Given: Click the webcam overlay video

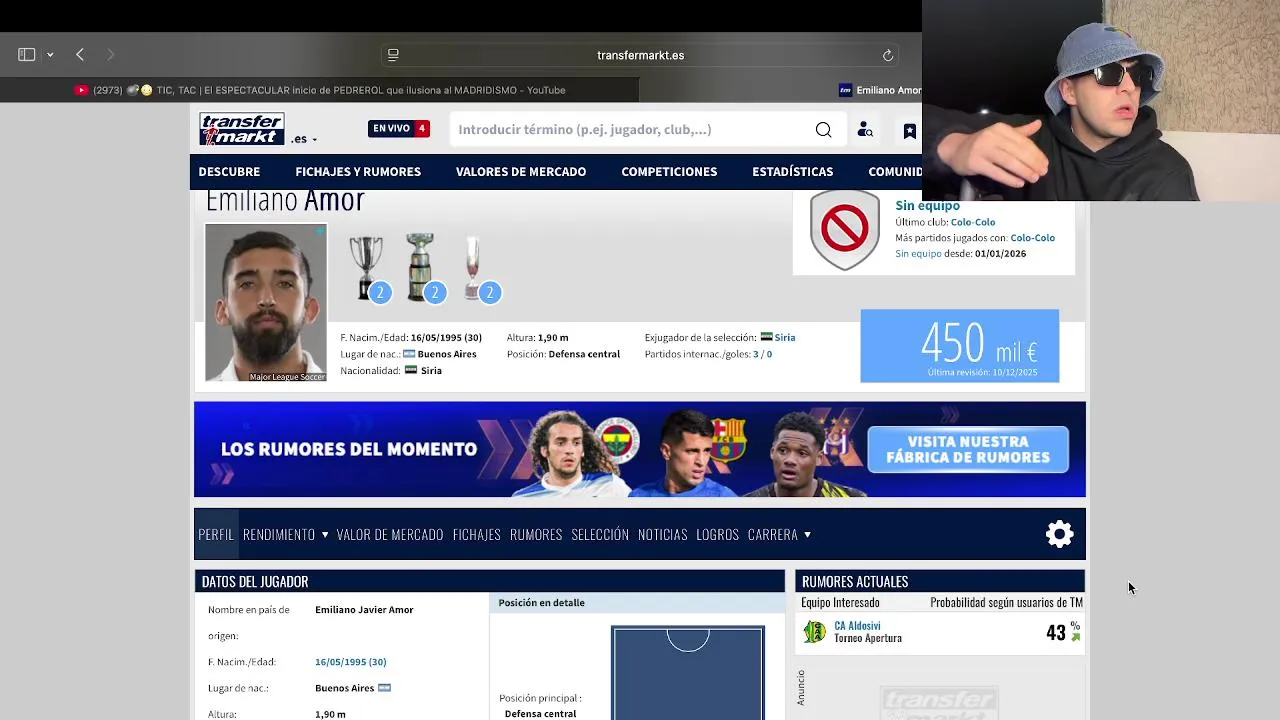Looking at the screenshot, I should point(1101,100).
